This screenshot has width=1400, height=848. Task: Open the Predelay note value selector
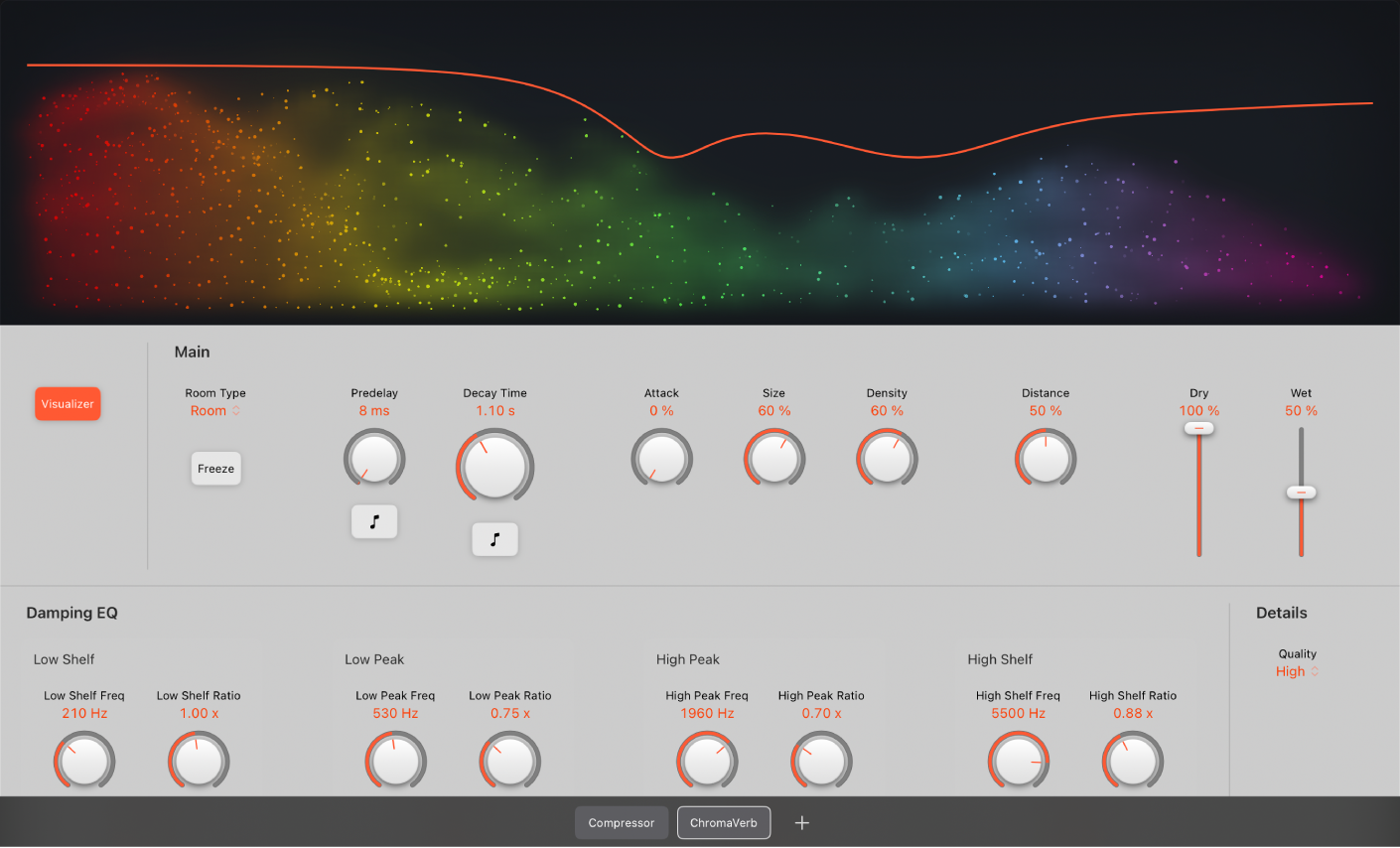coord(374,521)
